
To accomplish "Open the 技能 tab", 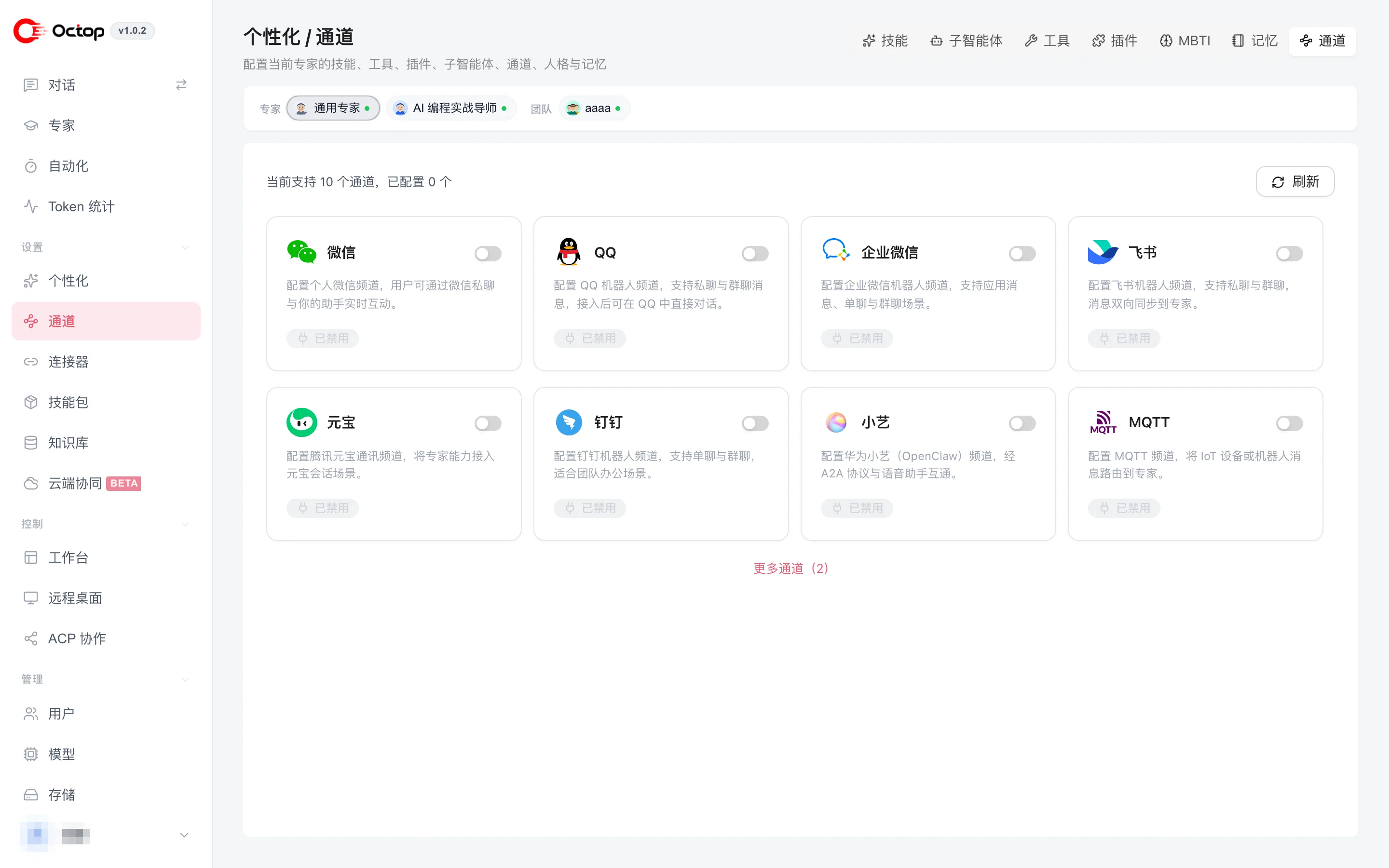I will tap(885, 41).
